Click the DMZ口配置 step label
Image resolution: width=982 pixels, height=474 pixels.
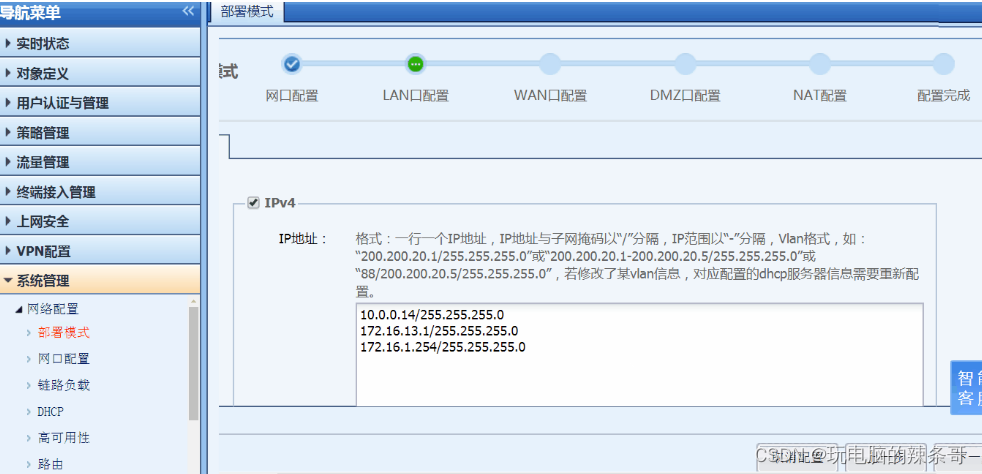[685, 96]
